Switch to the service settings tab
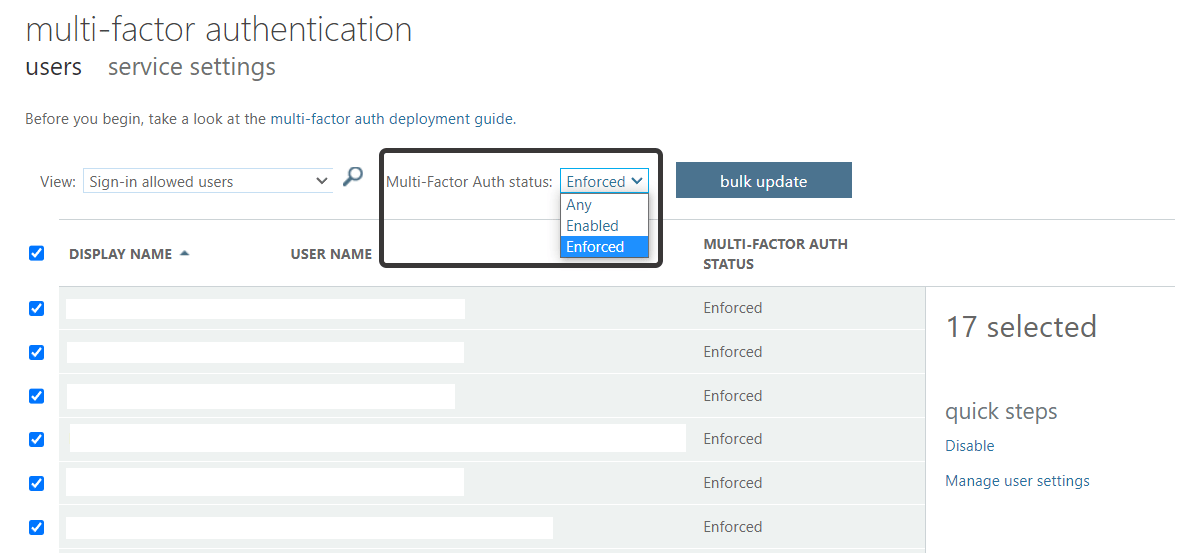The image size is (1199, 553). tap(192, 67)
